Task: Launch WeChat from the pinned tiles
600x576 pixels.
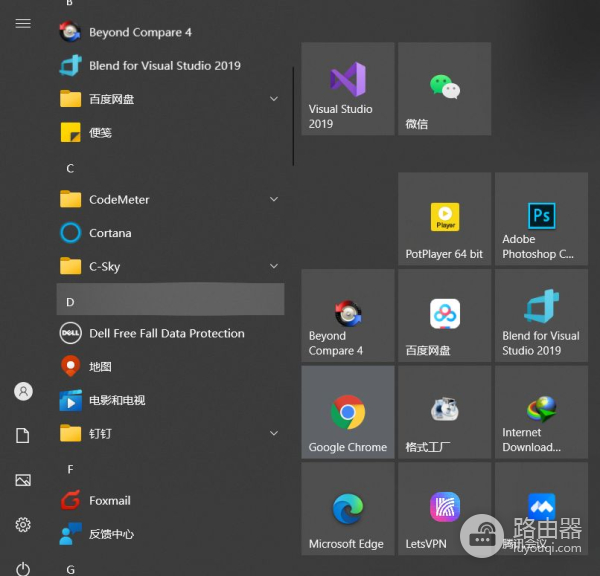Action: (444, 88)
